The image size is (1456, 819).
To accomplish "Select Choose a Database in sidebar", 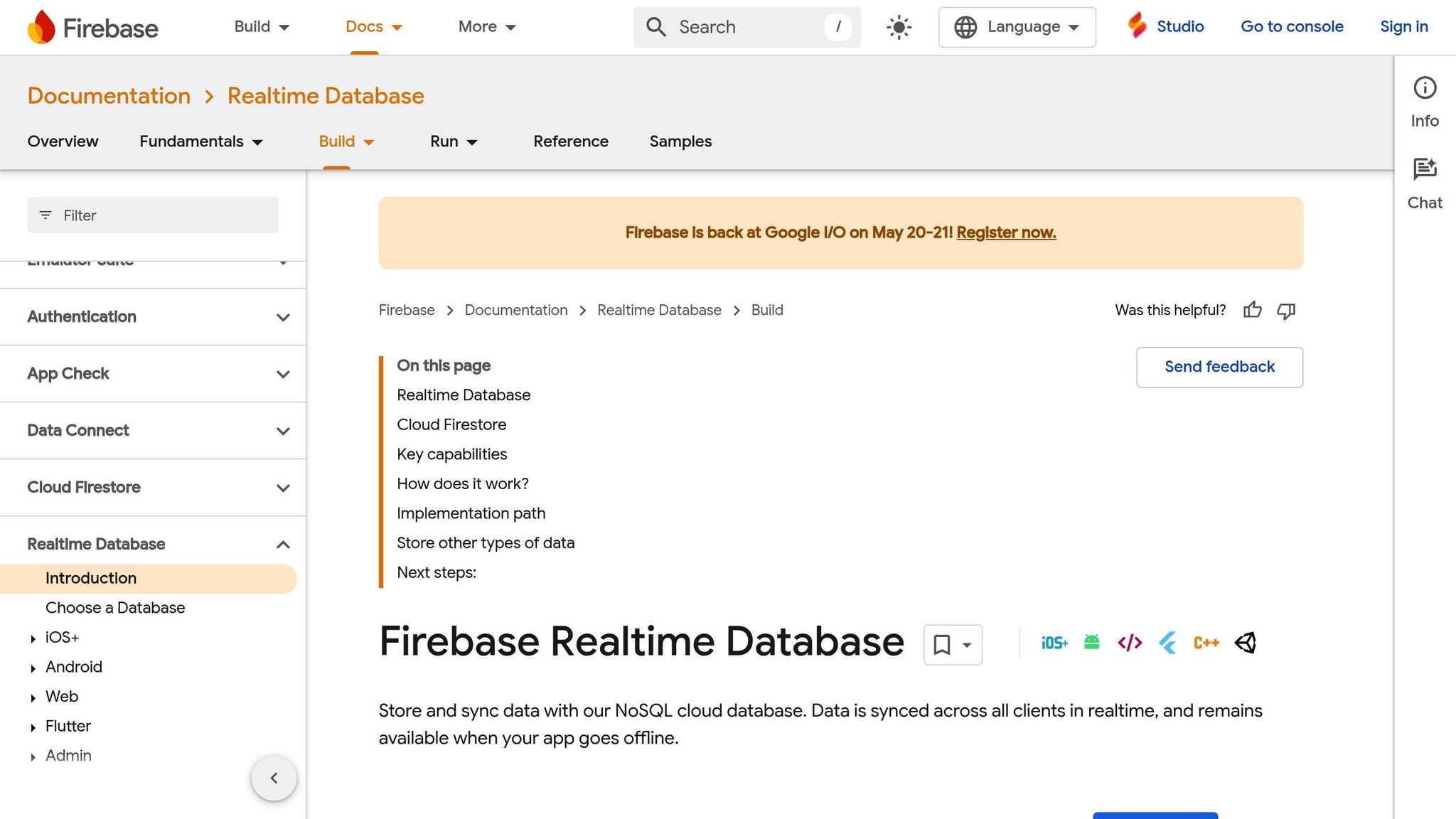I will (115, 608).
